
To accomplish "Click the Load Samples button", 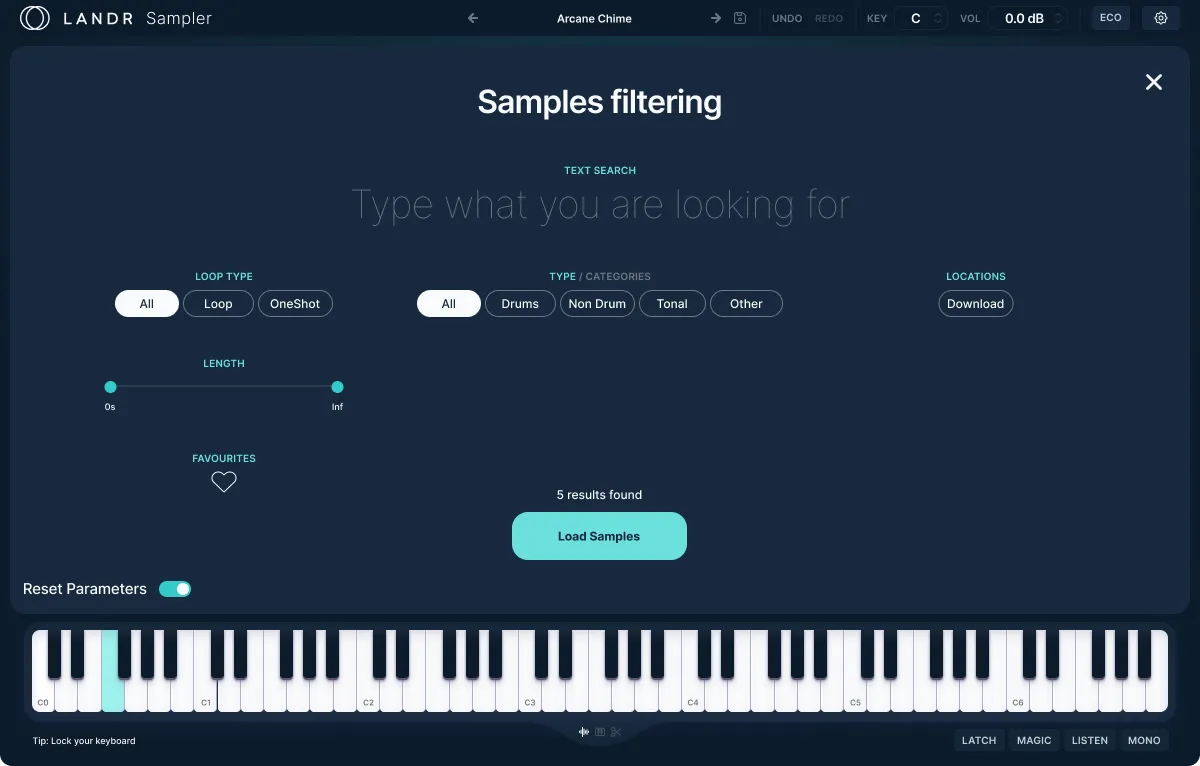I will [x=599, y=536].
